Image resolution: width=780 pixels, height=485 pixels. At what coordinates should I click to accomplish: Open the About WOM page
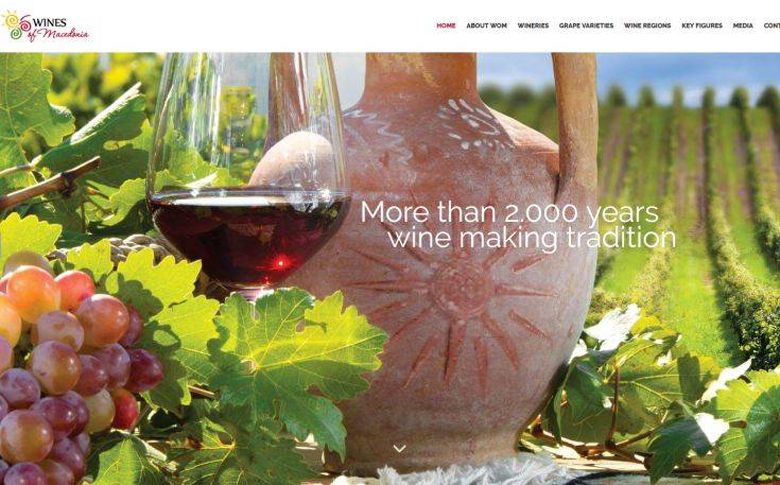tap(487, 25)
